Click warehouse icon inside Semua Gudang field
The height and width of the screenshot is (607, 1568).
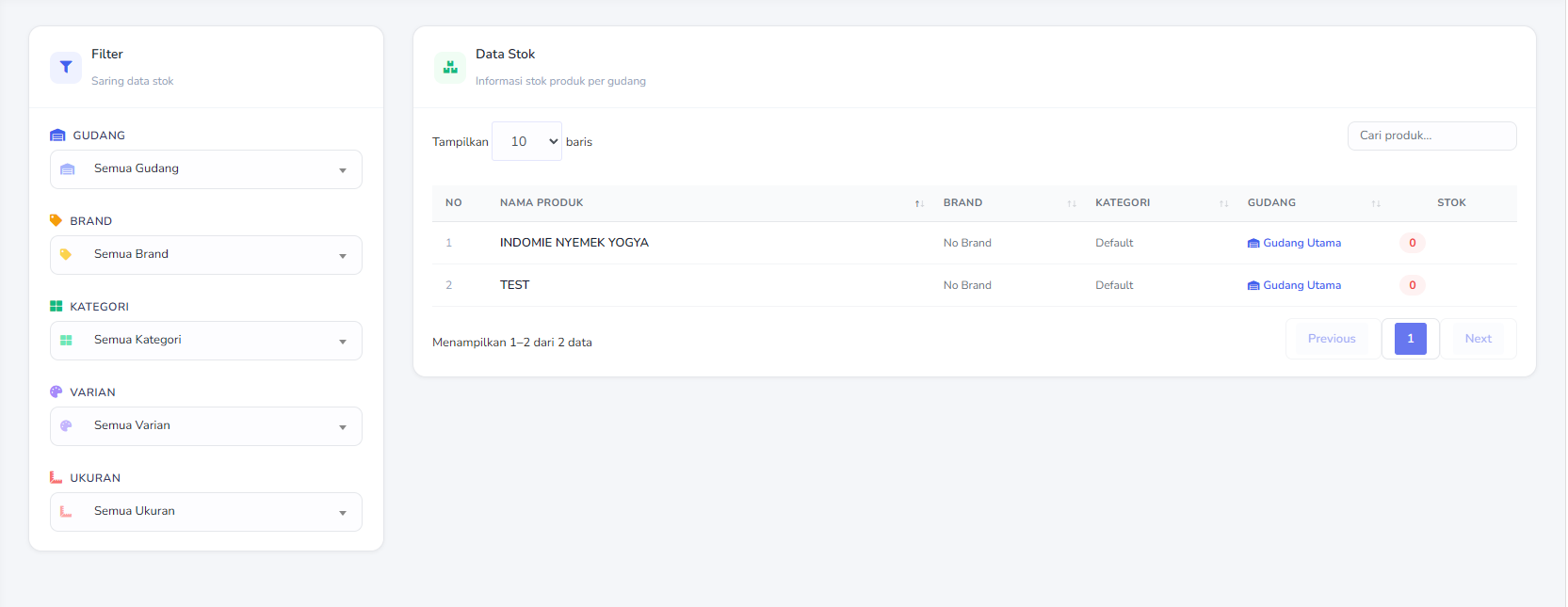point(67,169)
